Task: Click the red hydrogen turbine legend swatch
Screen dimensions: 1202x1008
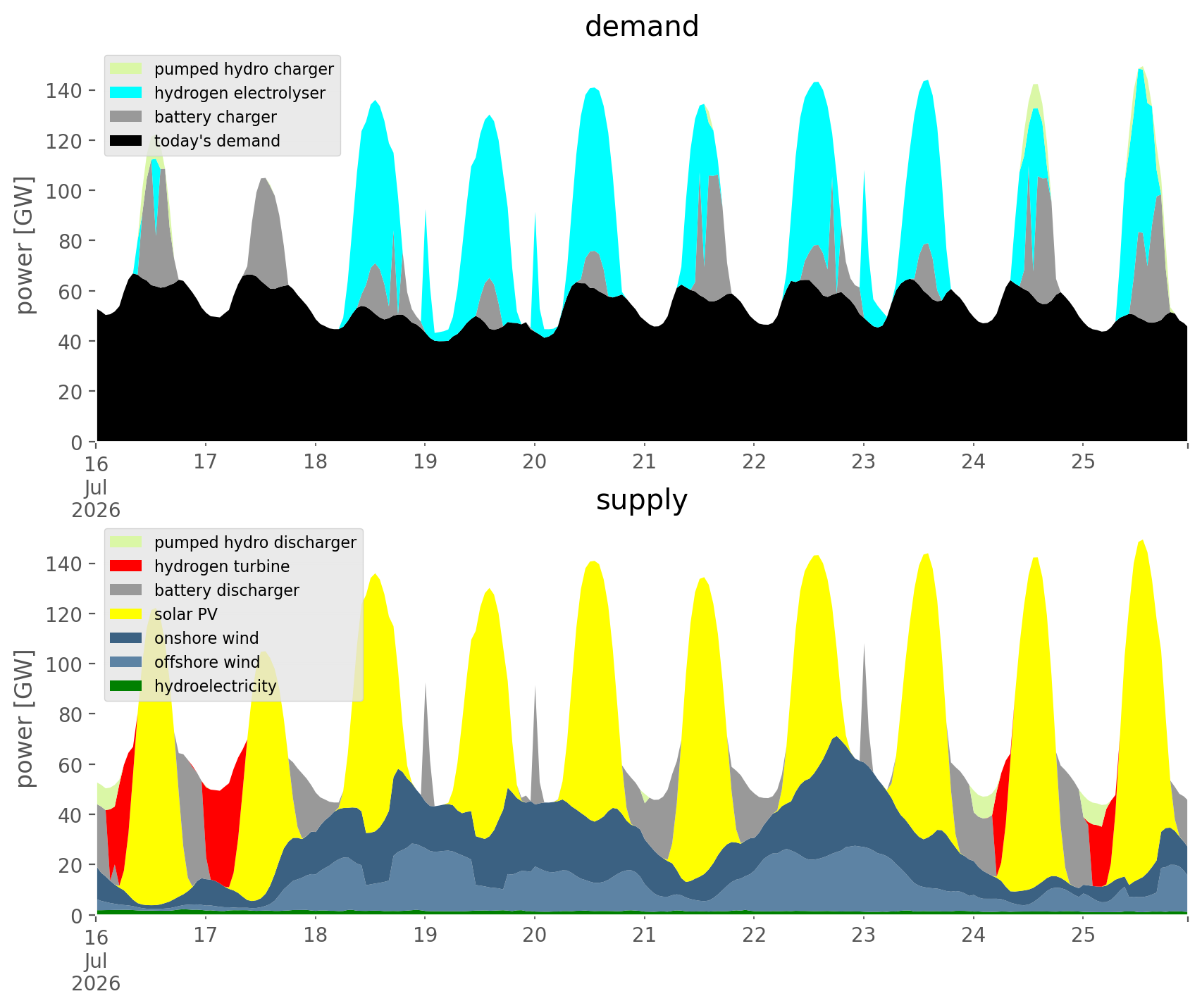Action: (127, 566)
